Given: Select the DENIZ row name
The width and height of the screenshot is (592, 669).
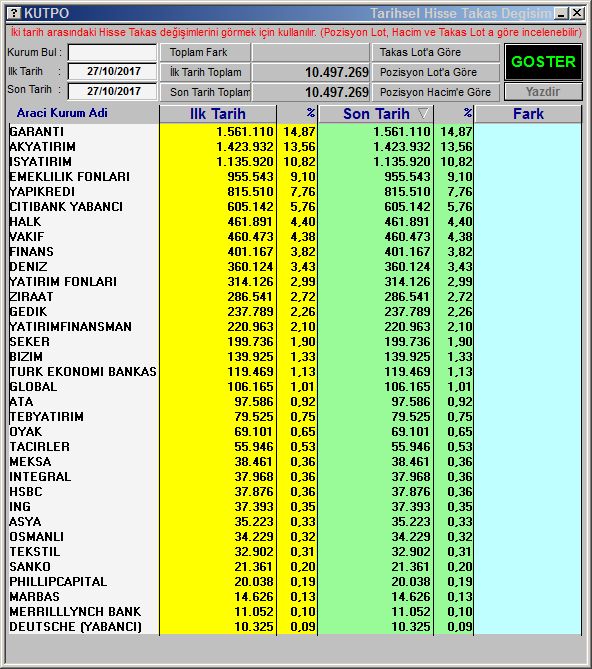Looking at the screenshot, I should 29,267.
